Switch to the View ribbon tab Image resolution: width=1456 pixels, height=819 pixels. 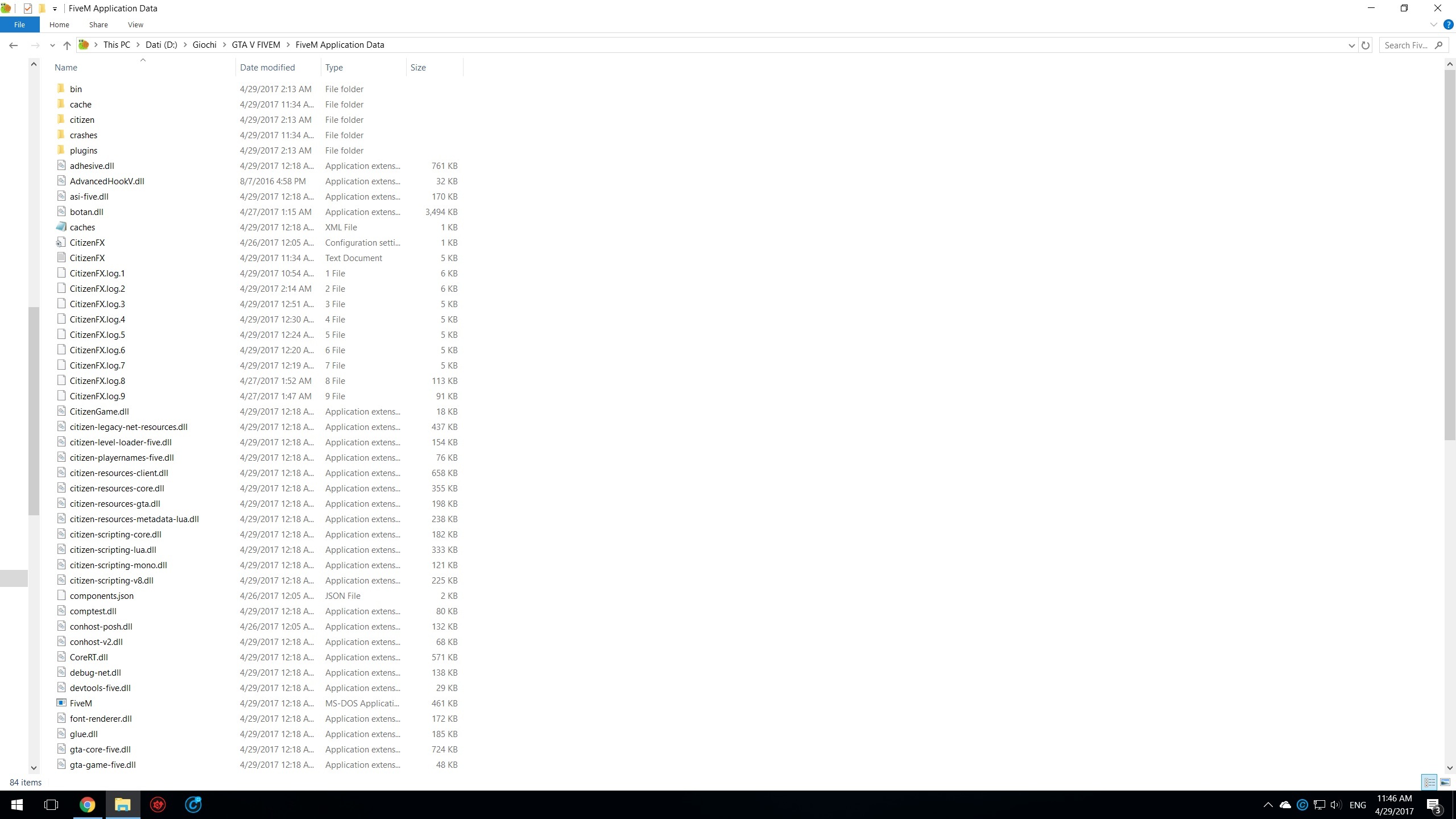pyautogui.click(x=135, y=25)
